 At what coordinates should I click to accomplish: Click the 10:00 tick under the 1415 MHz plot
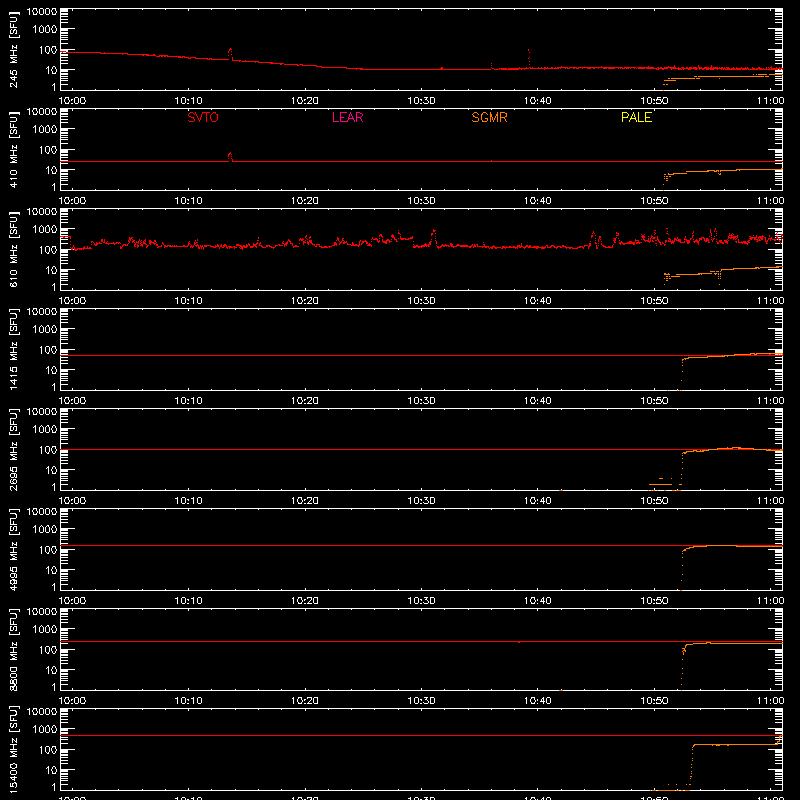click(72, 401)
